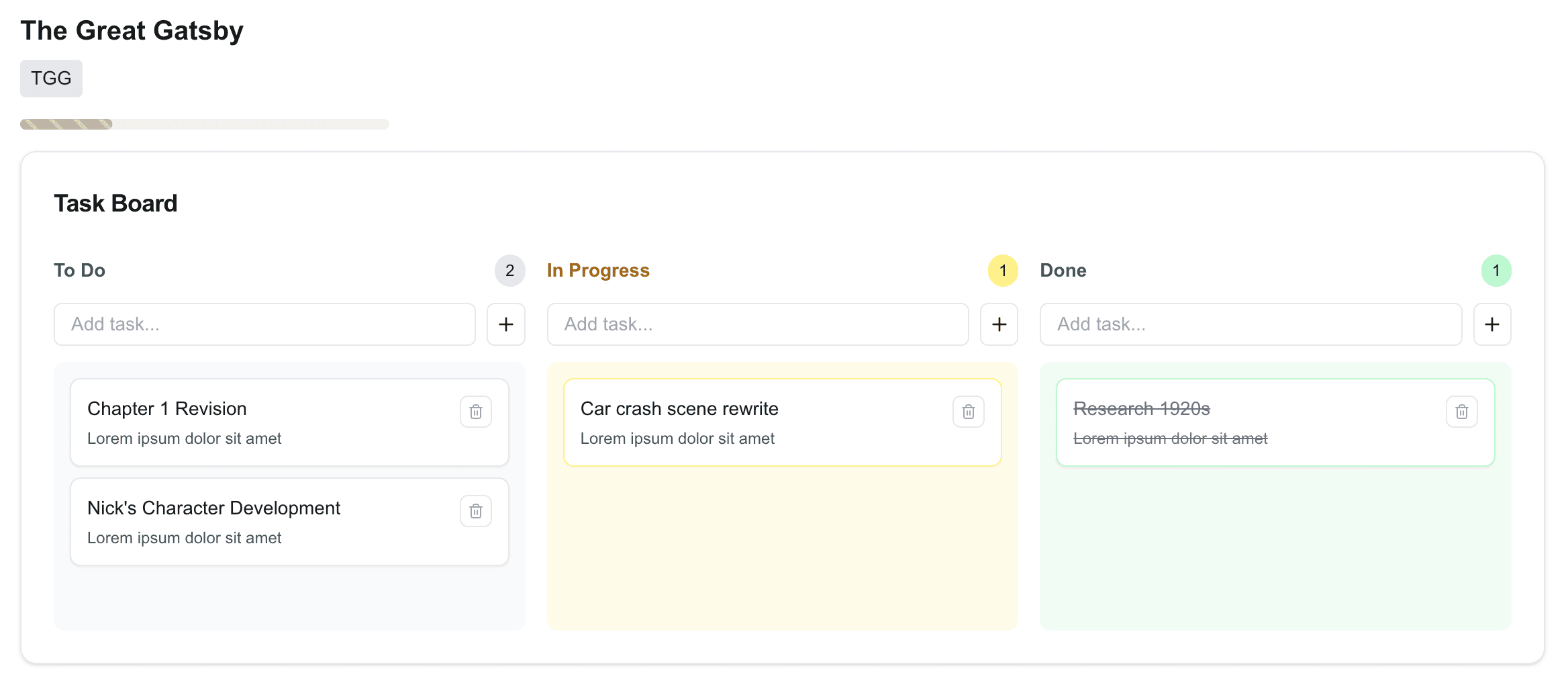Delete the Research 1920s task
This screenshot has width=1568, height=693.
[x=1461, y=411]
